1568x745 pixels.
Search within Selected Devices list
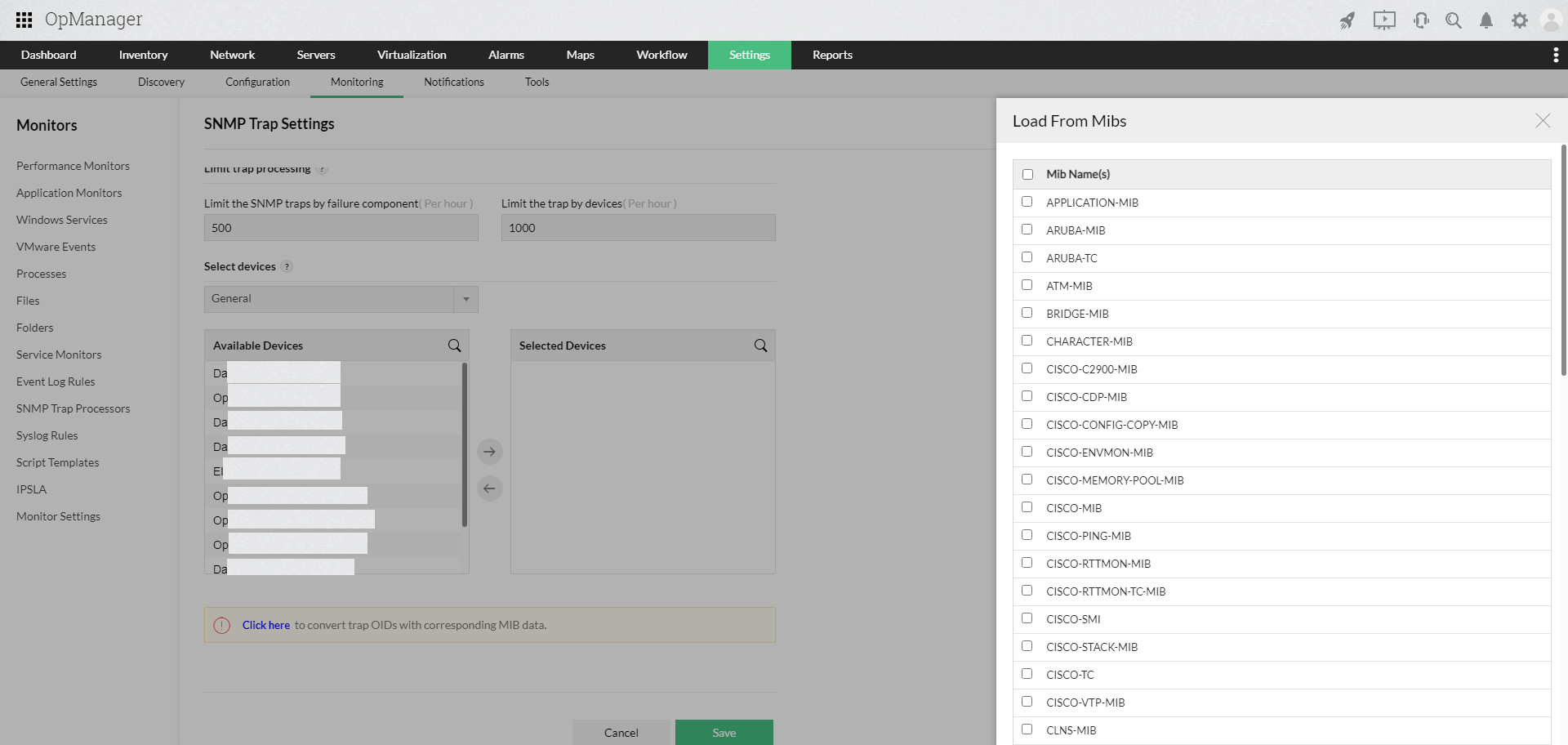click(761, 346)
